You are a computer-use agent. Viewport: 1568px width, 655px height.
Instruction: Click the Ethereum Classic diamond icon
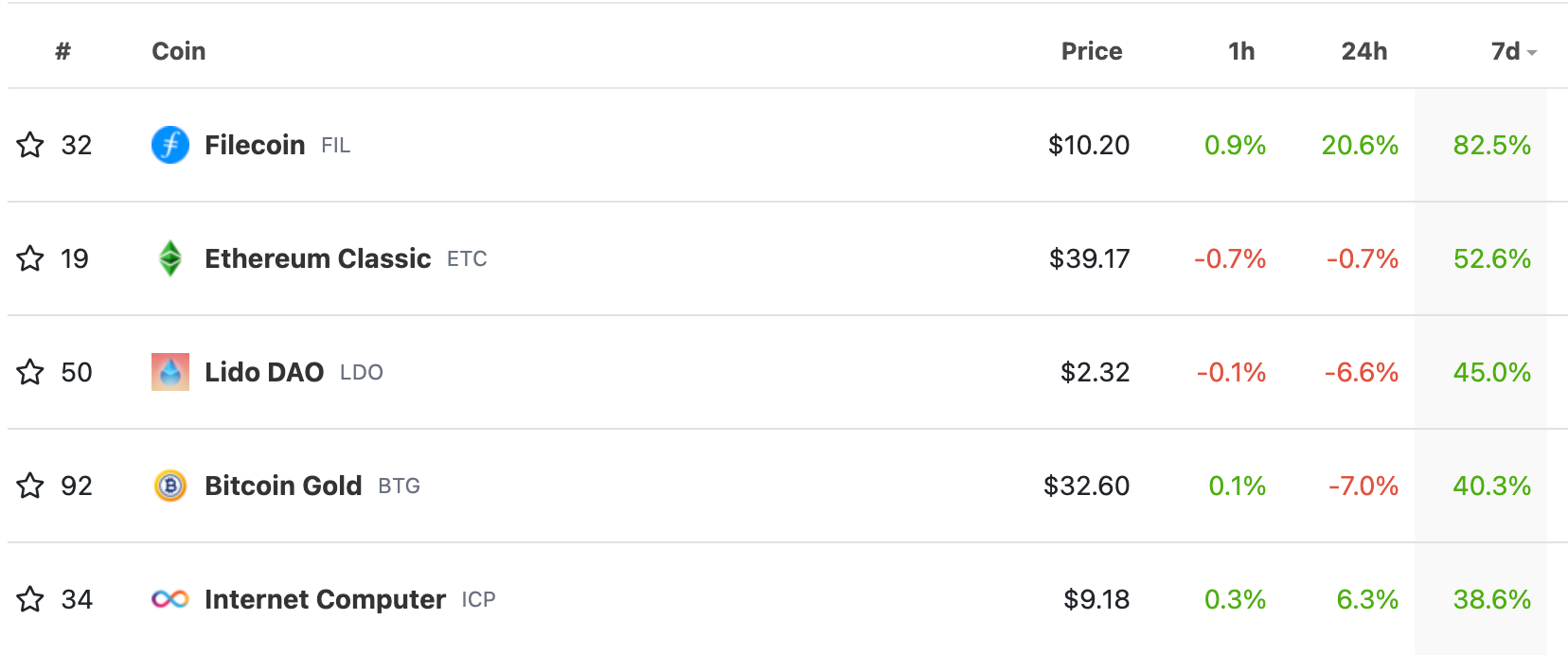coord(170,258)
